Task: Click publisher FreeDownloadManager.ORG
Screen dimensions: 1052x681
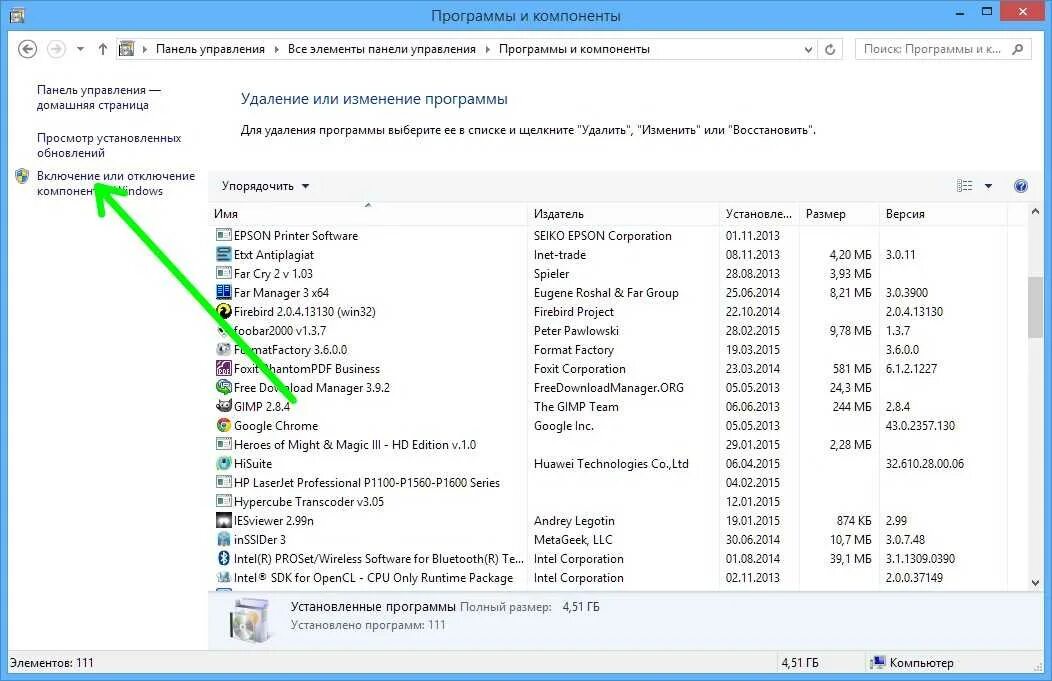Action: coord(609,388)
